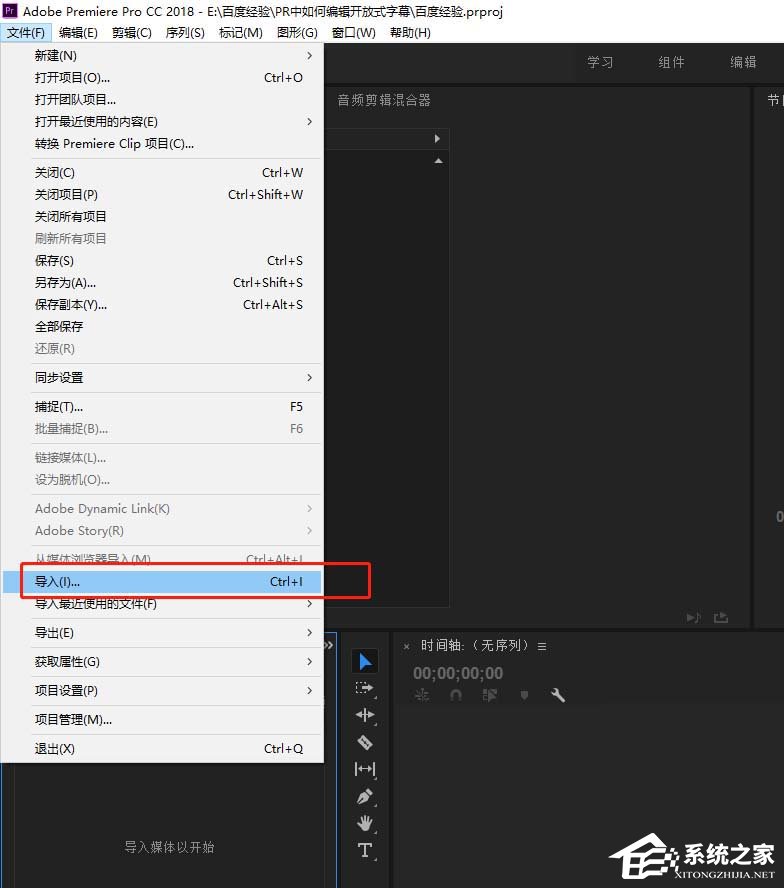Select the Razor tool

coord(365,742)
